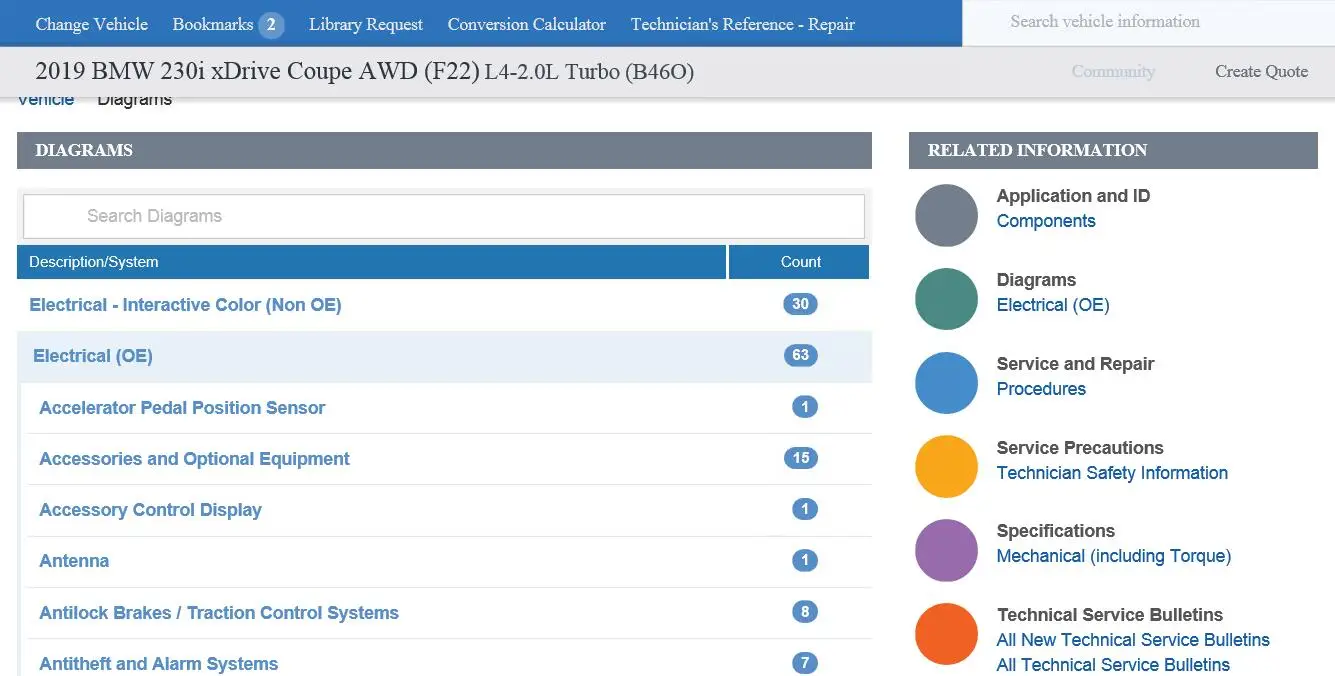
Task: Open Electrical (OE) related diagrams link
Action: click(x=1053, y=305)
